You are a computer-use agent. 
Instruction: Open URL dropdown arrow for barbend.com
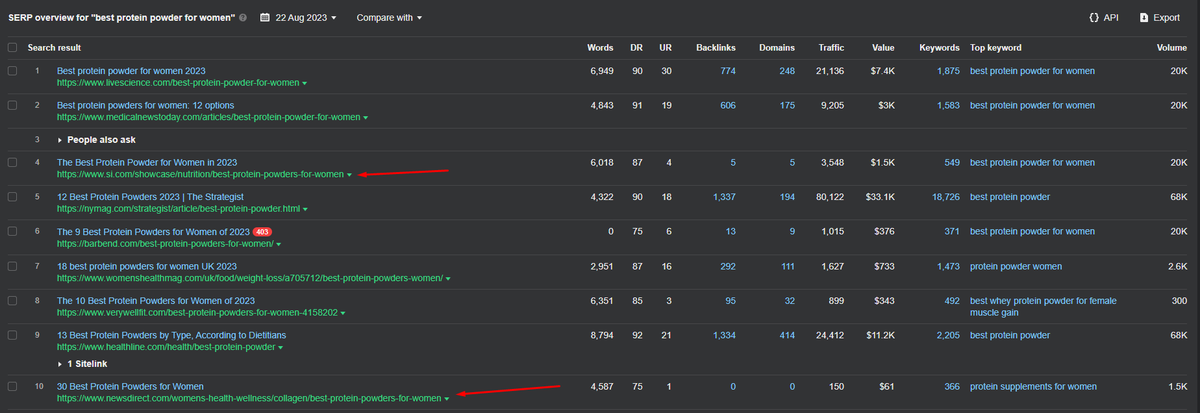(278, 243)
